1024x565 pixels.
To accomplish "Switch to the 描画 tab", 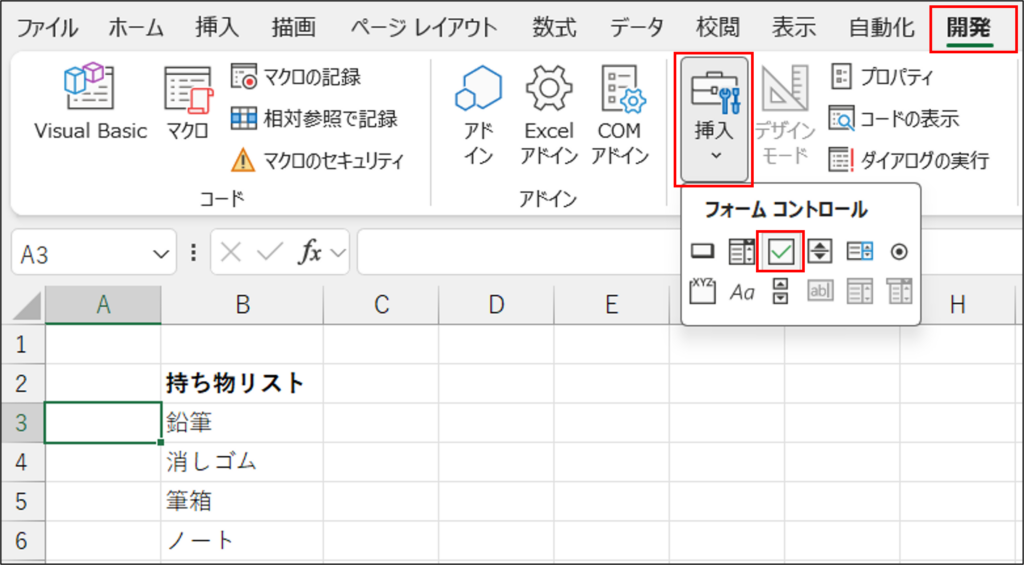I will point(294,27).
